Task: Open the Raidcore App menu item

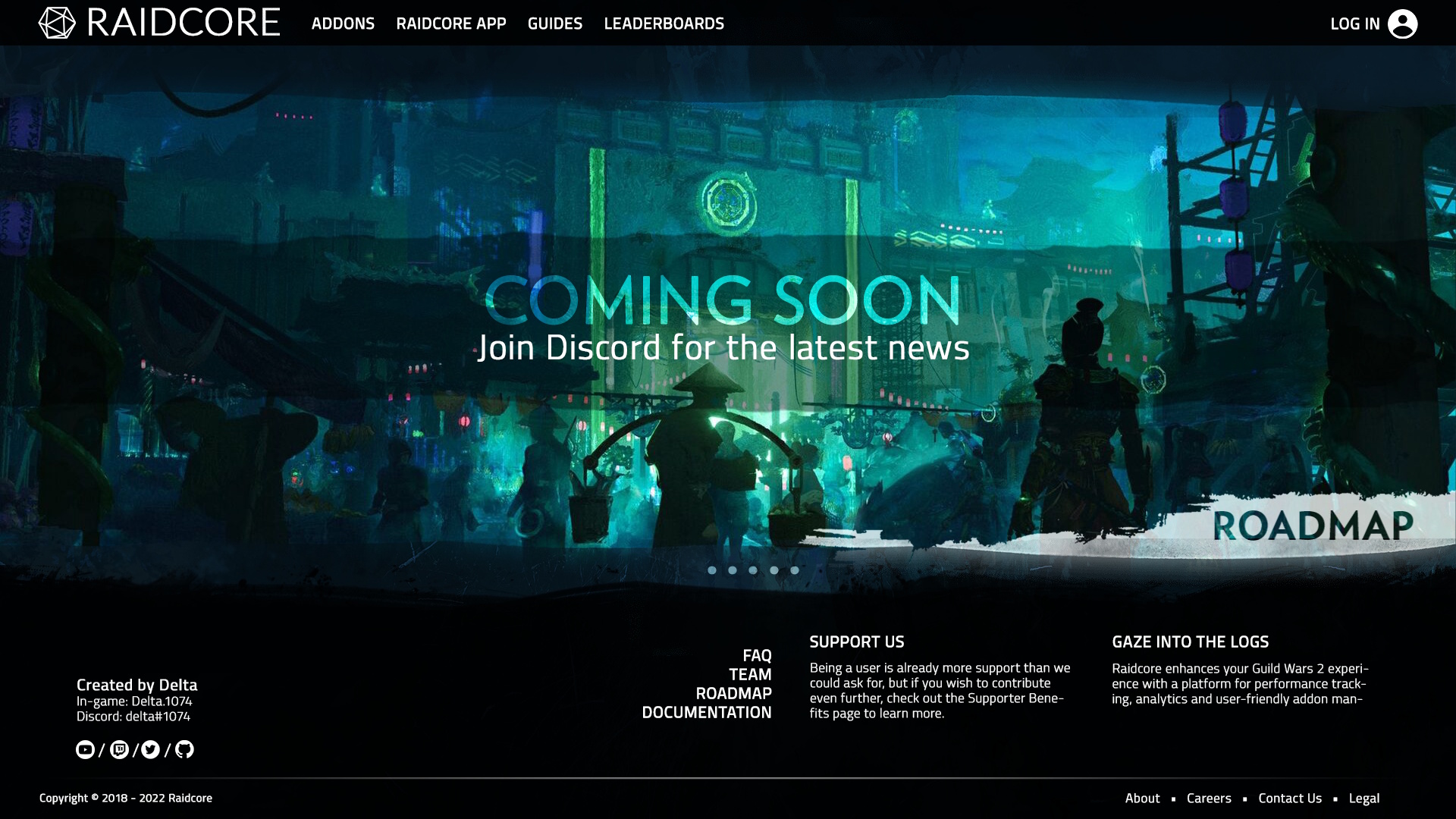Action: 451,24
